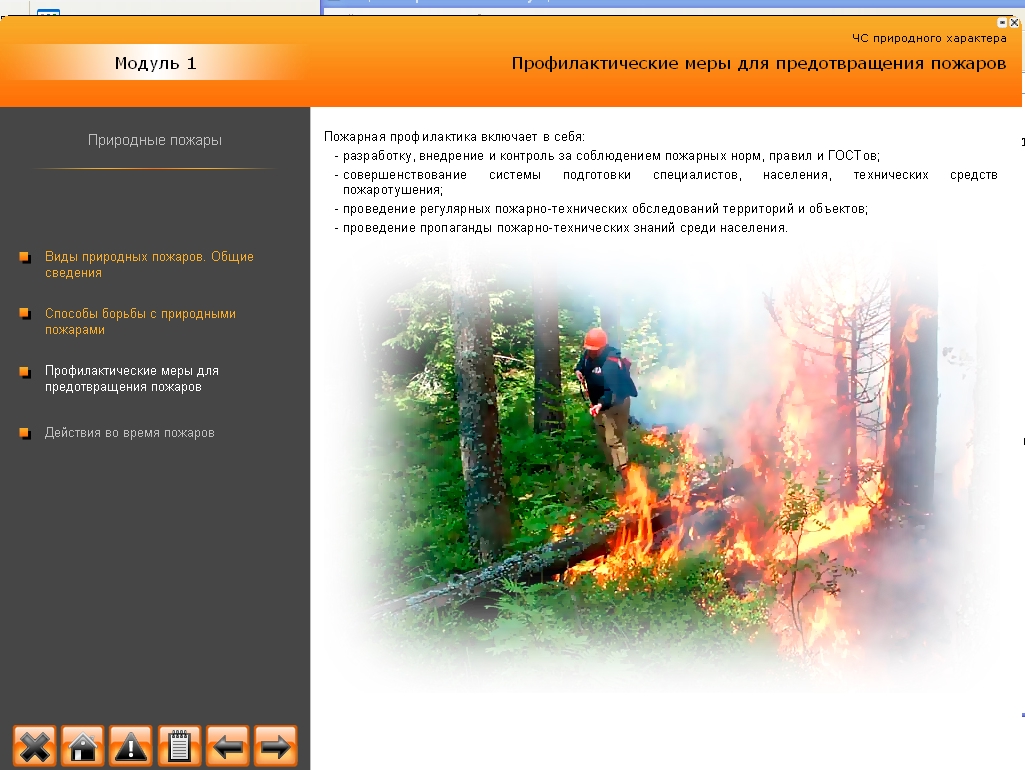Minimize the course window using top-right button
Image resolution: width=1025 pixels, height=770 pixels.
tap(1003, 21)
